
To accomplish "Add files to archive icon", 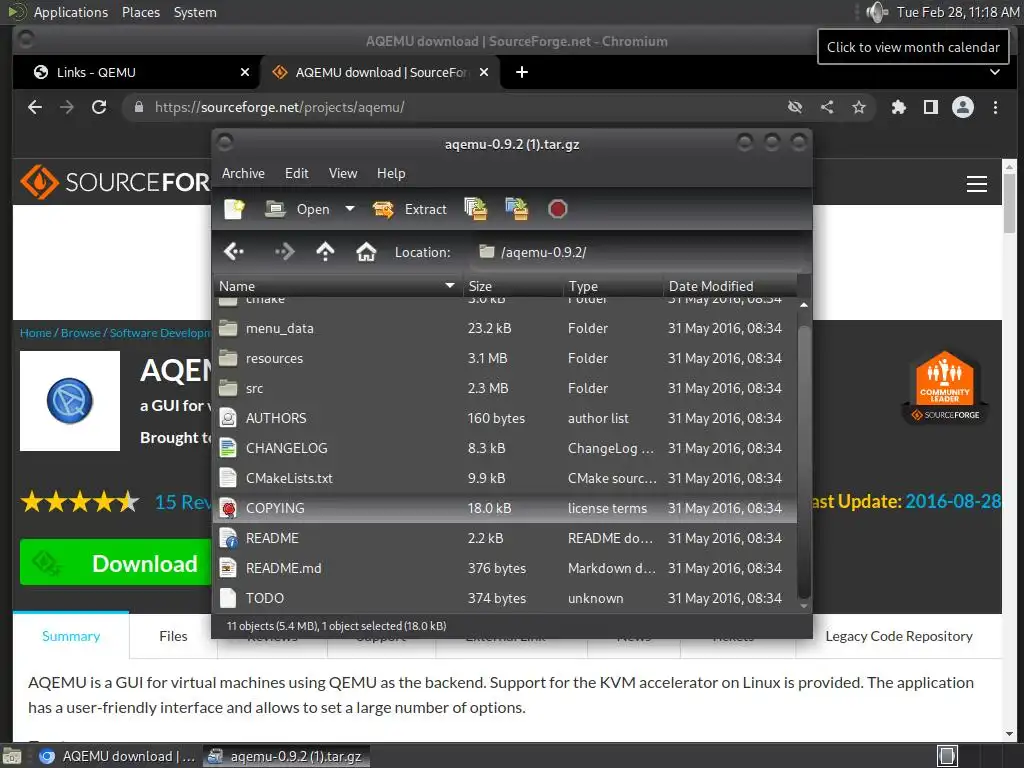I will (x=475, y=209).
